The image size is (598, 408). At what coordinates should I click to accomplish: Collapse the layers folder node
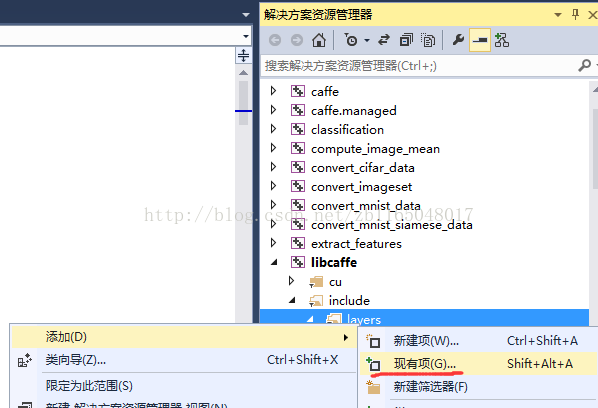(x=310, y=319)
